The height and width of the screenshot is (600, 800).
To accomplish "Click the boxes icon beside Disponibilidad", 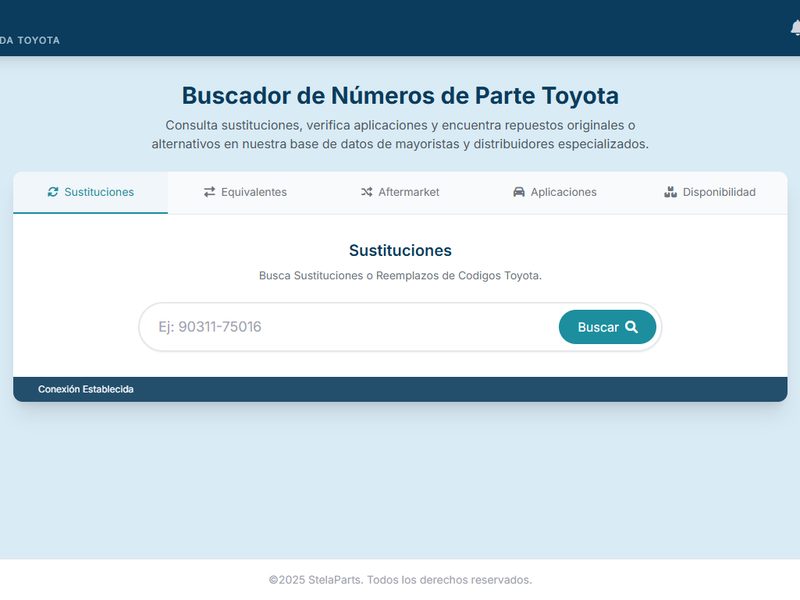I will [x=670, y=192].
